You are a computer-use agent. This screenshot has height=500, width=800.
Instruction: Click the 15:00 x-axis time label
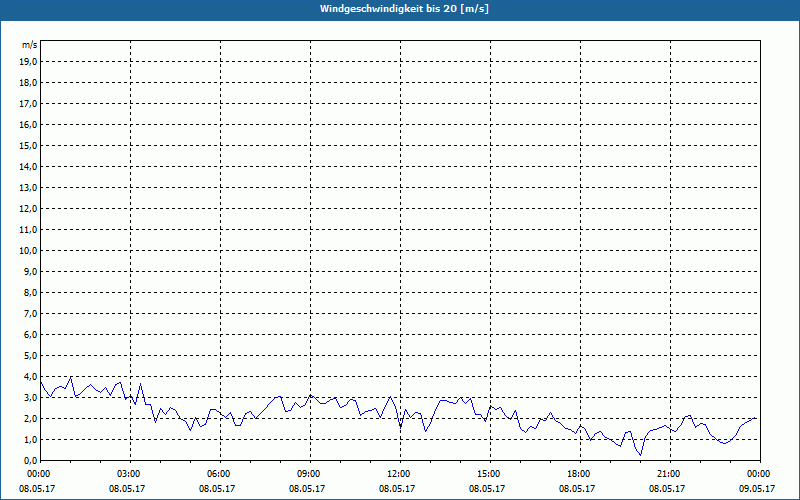coord(489,474)
